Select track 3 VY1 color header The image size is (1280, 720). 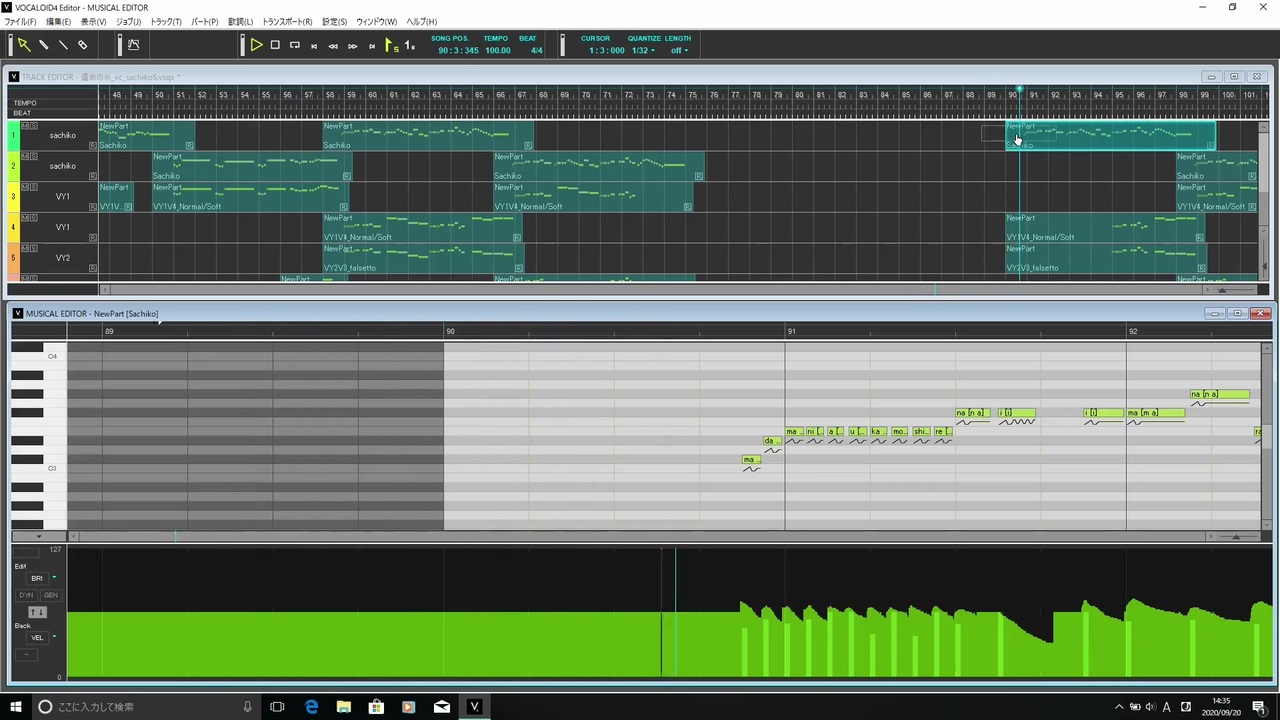14,196
